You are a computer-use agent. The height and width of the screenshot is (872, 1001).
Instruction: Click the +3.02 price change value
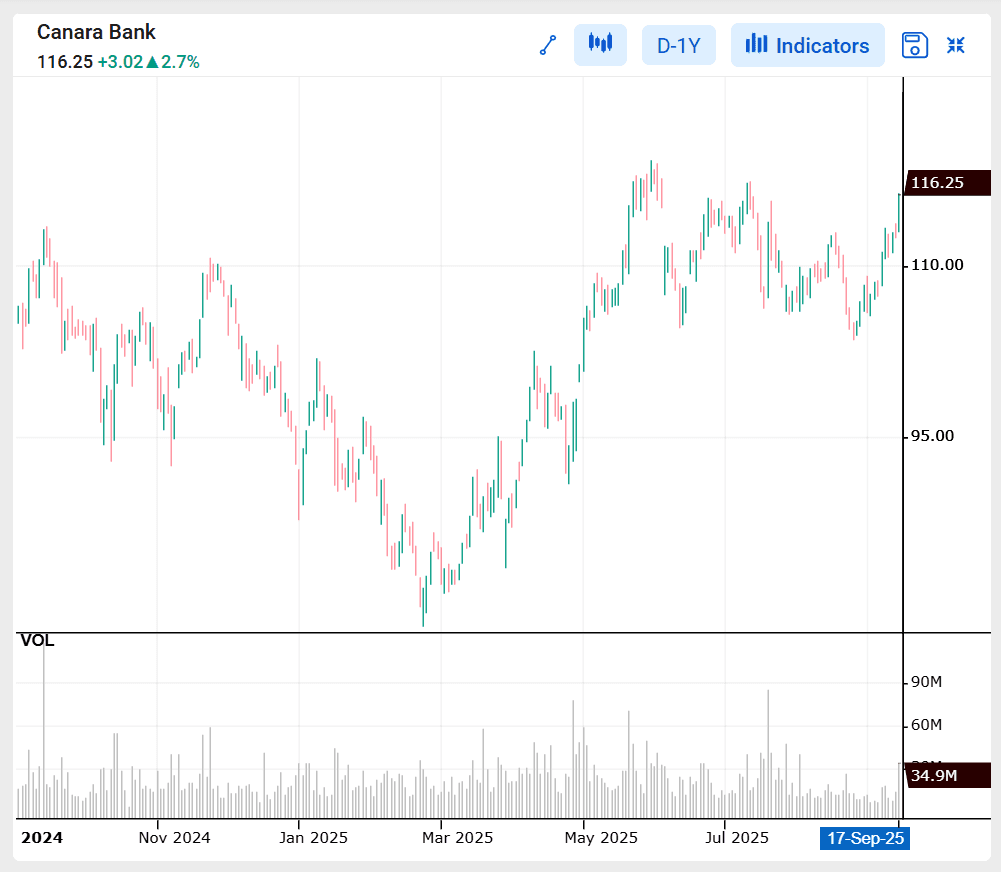click(120, 62)
